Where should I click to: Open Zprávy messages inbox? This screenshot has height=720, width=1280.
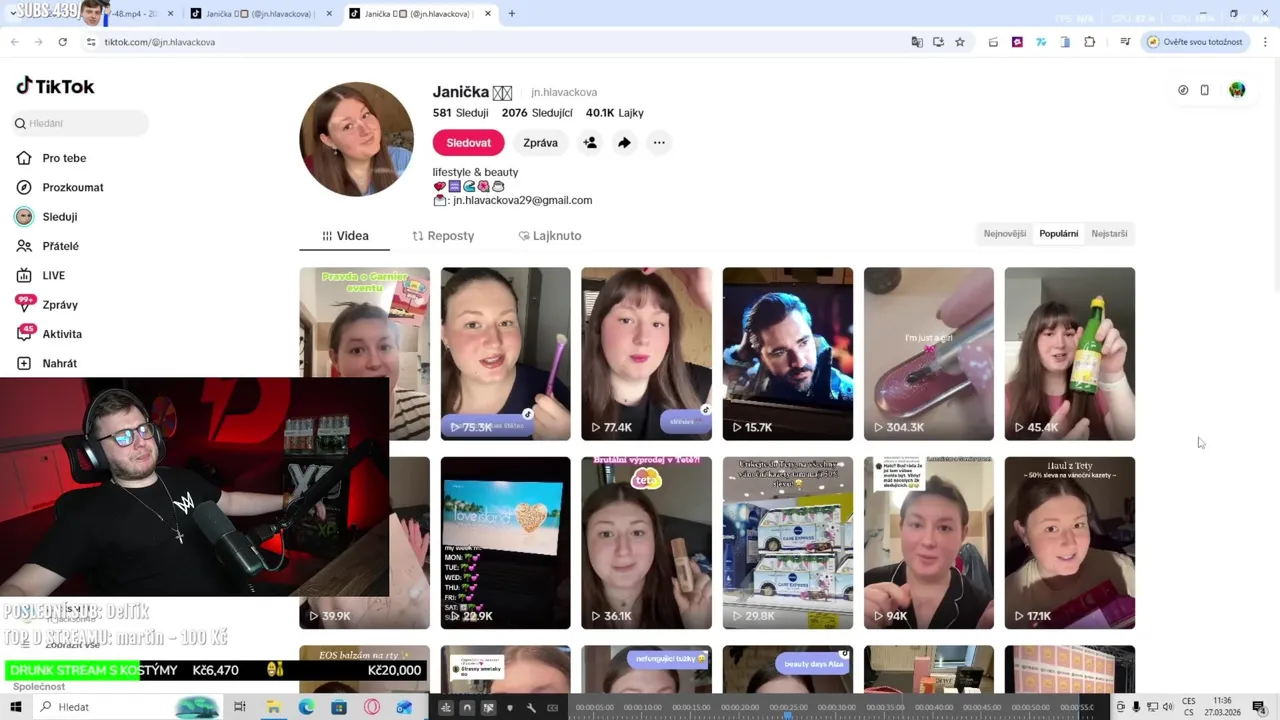60,304
